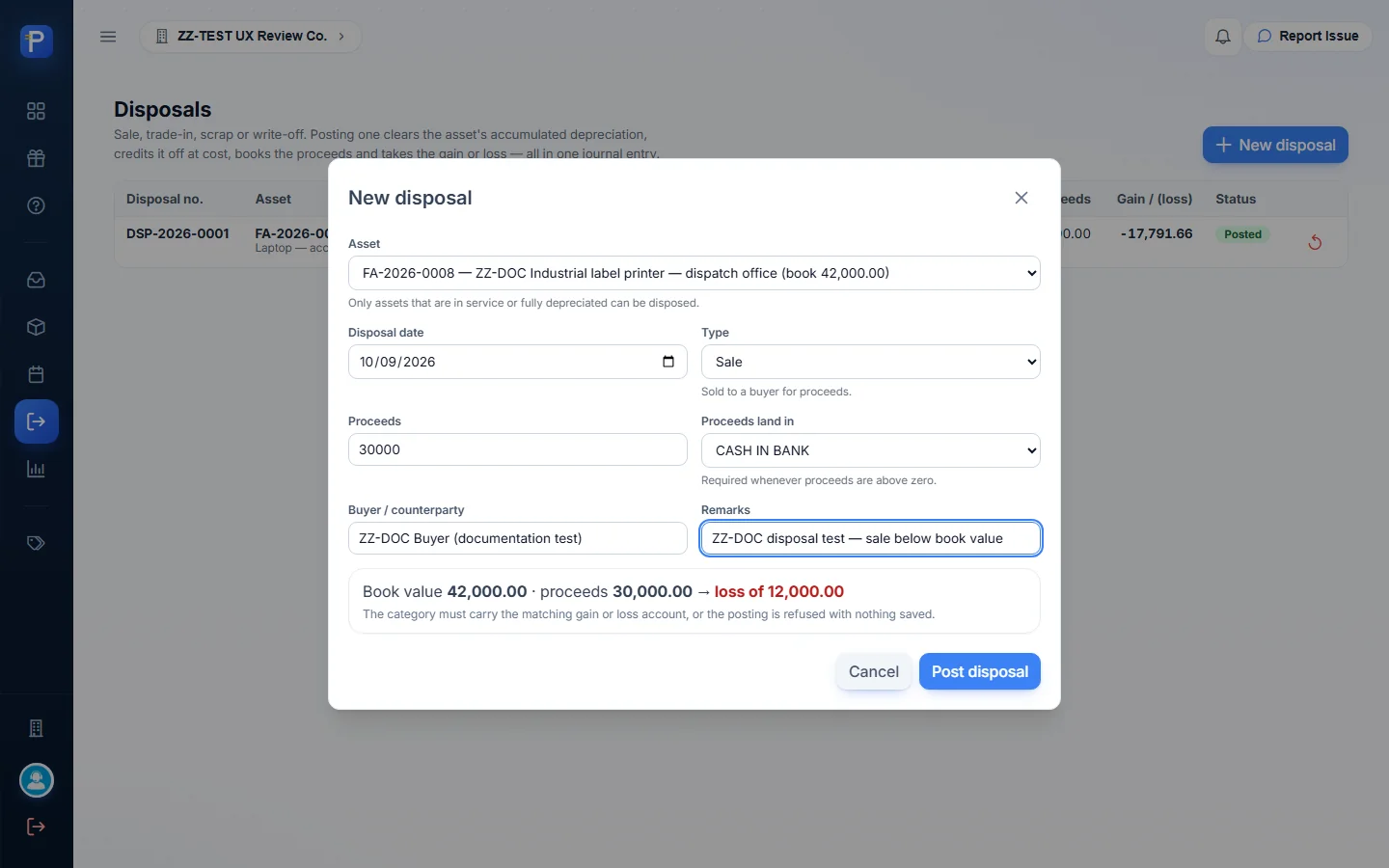Click into the Proceeds amount field
1389x868 pixels.
pos(518,449)
